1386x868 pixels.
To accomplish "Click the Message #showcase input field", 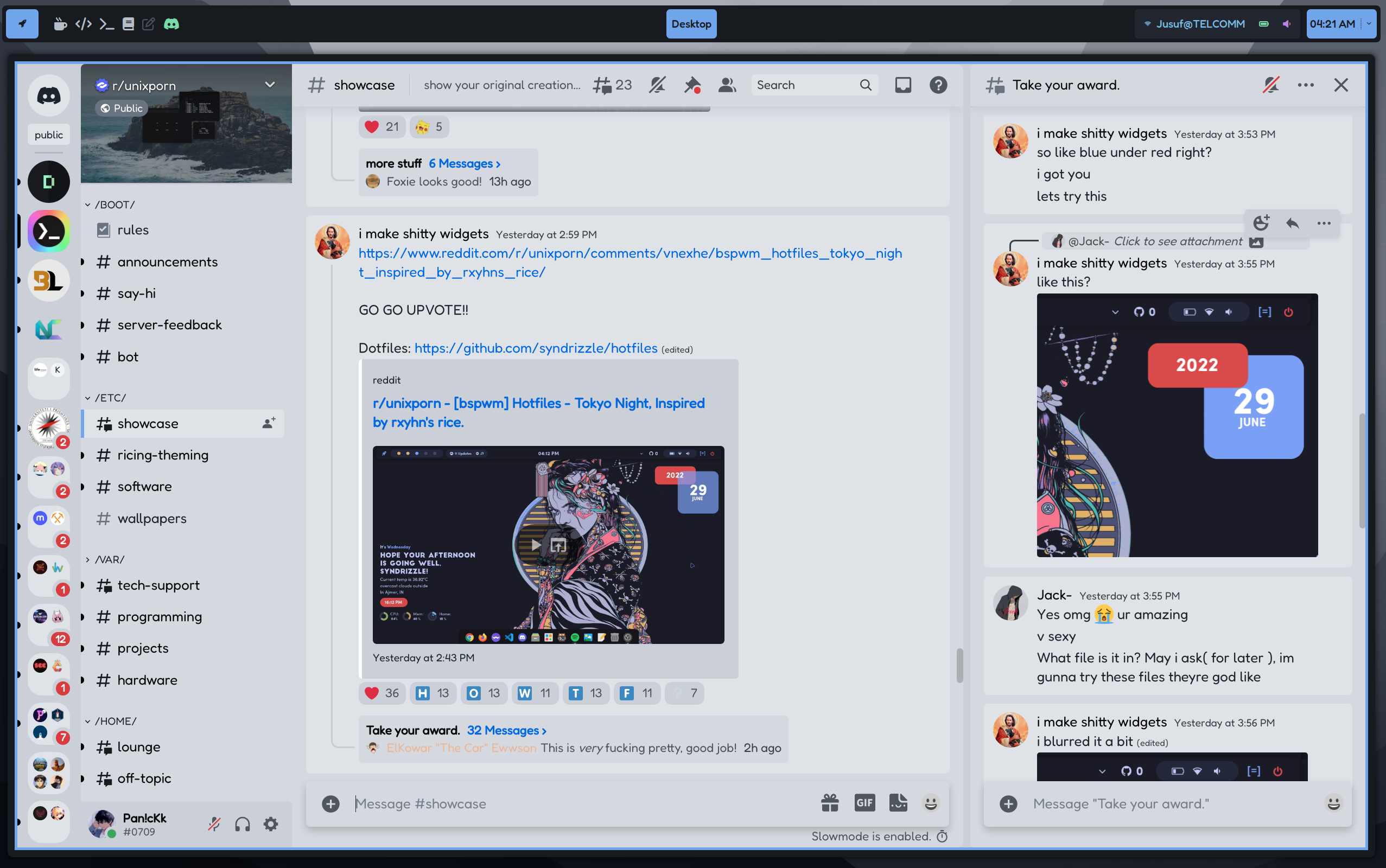I will [x=574, y=803].
